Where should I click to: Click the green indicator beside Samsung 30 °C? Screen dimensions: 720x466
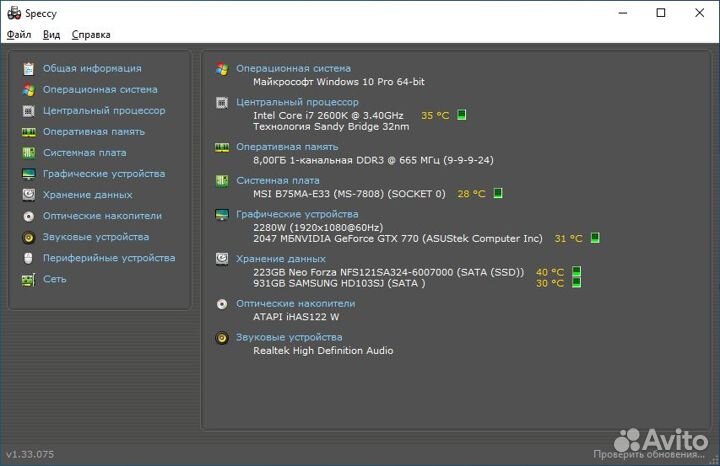coord(577,282)
